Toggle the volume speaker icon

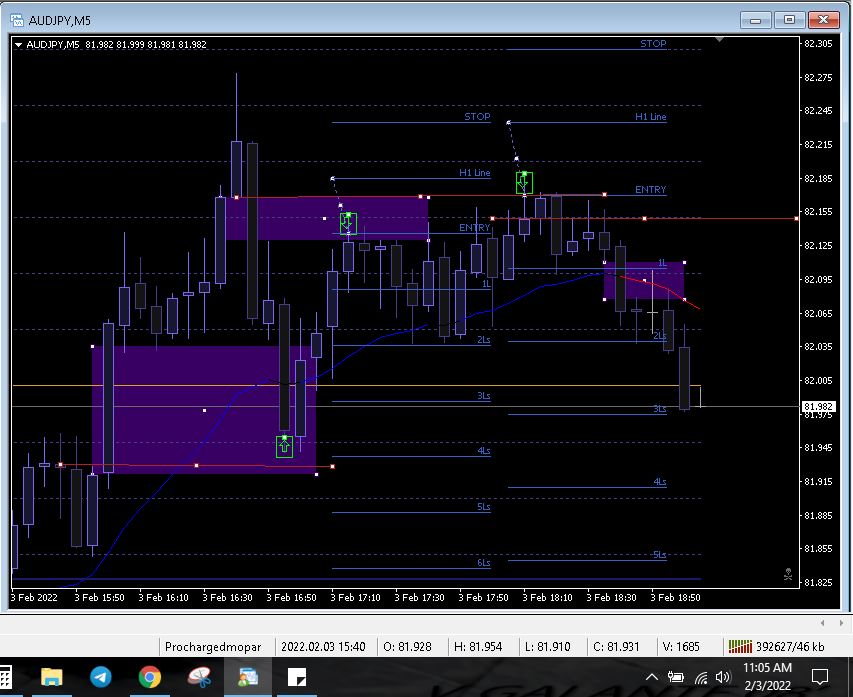(723, 678)
